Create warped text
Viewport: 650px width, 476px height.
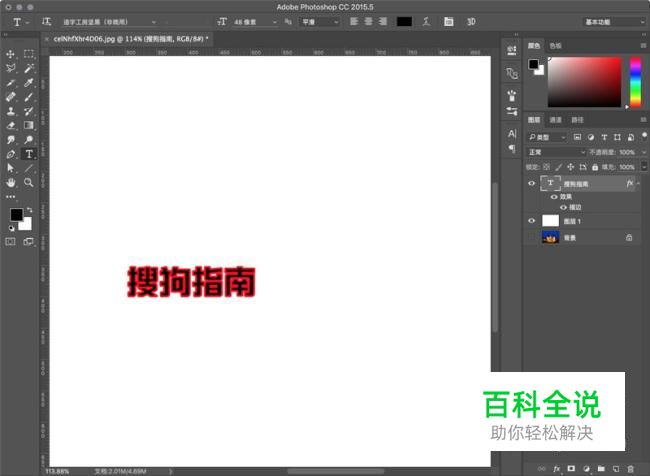426,22
